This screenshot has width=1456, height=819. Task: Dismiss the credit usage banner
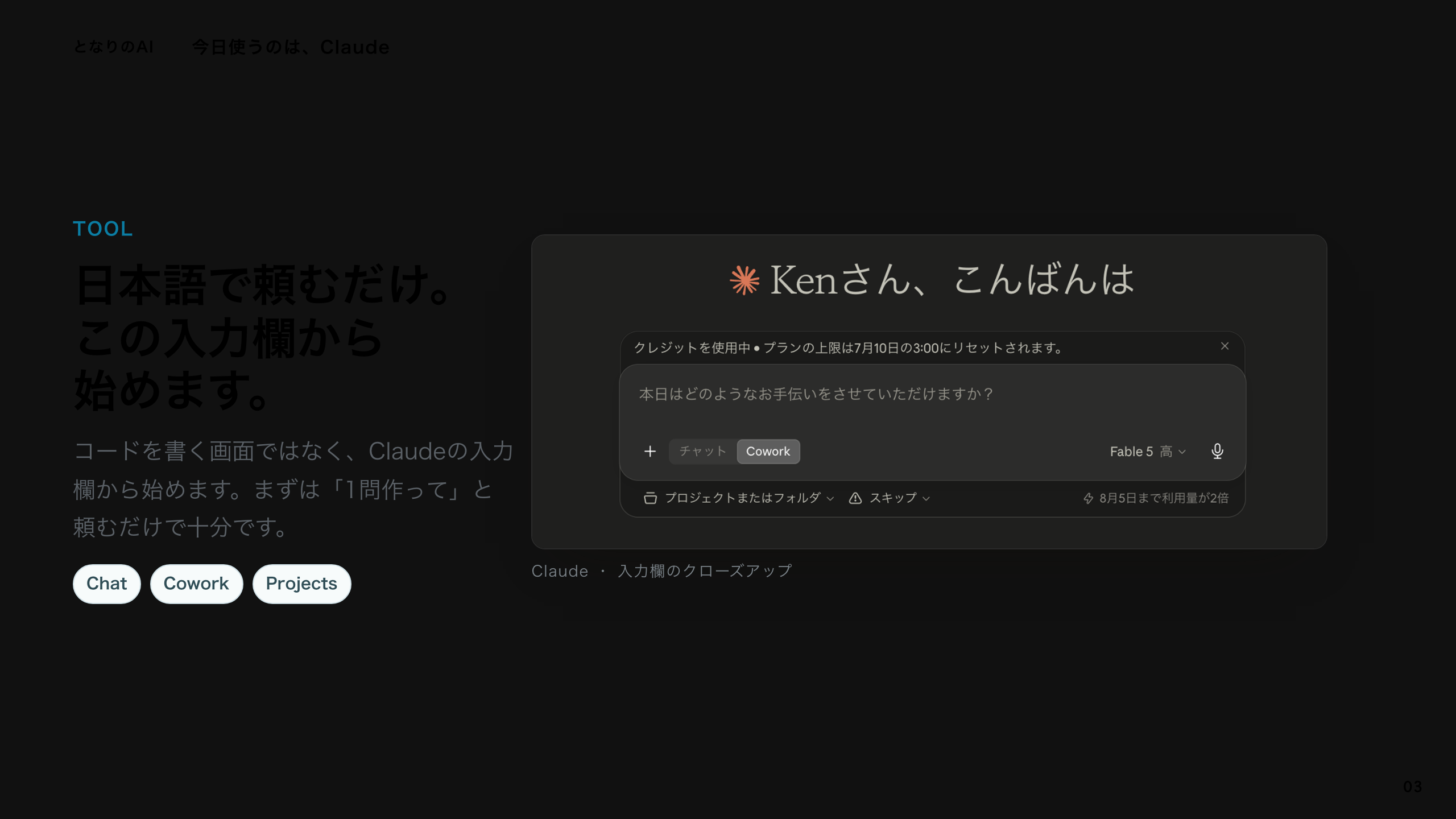tap(1225, 346)
